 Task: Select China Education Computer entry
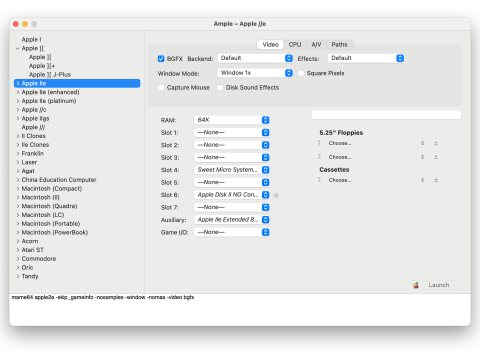[x=59, y=180]
